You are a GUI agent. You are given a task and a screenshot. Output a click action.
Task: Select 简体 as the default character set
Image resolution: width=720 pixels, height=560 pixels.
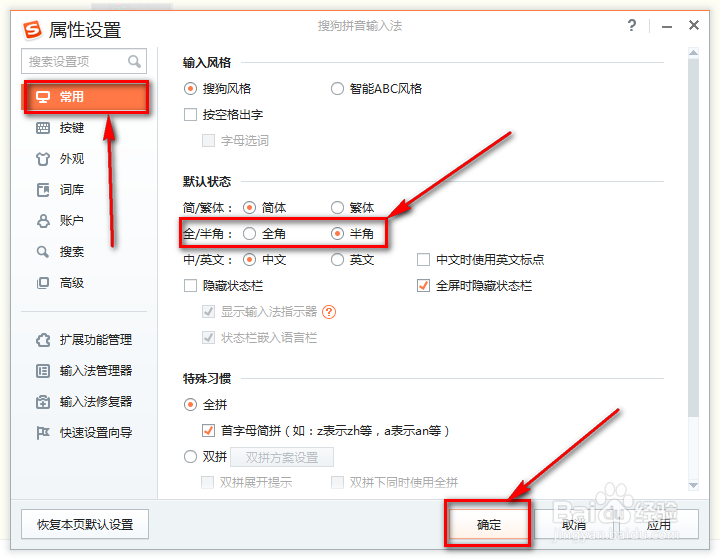pos(249,208)
